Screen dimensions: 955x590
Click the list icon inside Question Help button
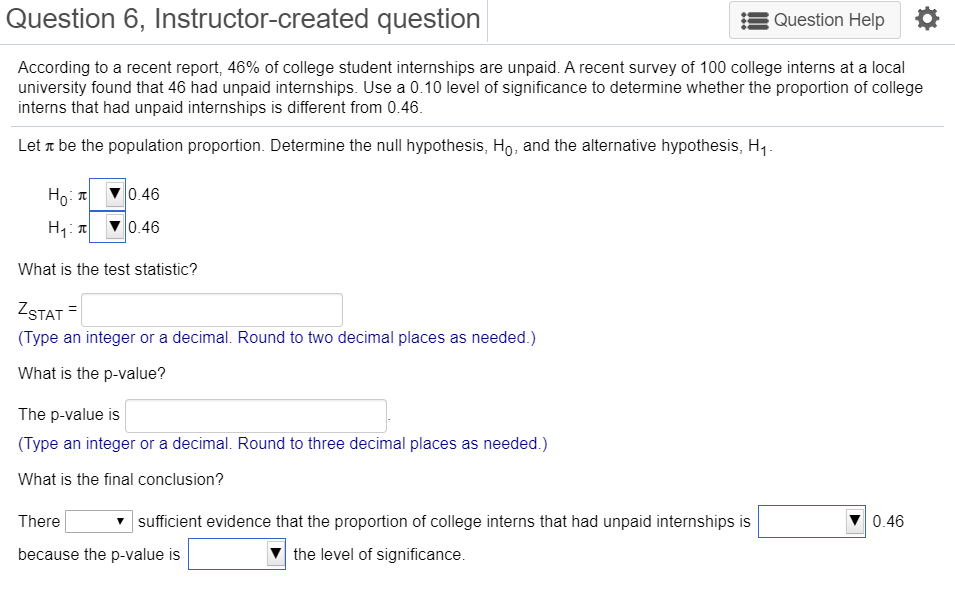click(x=757, y=19)
